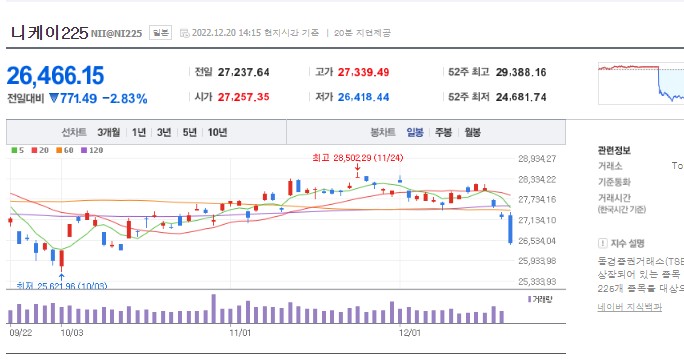The image size is (684, 362).
Task: Click the 52주 최저 value 24,681.74
Action: 521,97
